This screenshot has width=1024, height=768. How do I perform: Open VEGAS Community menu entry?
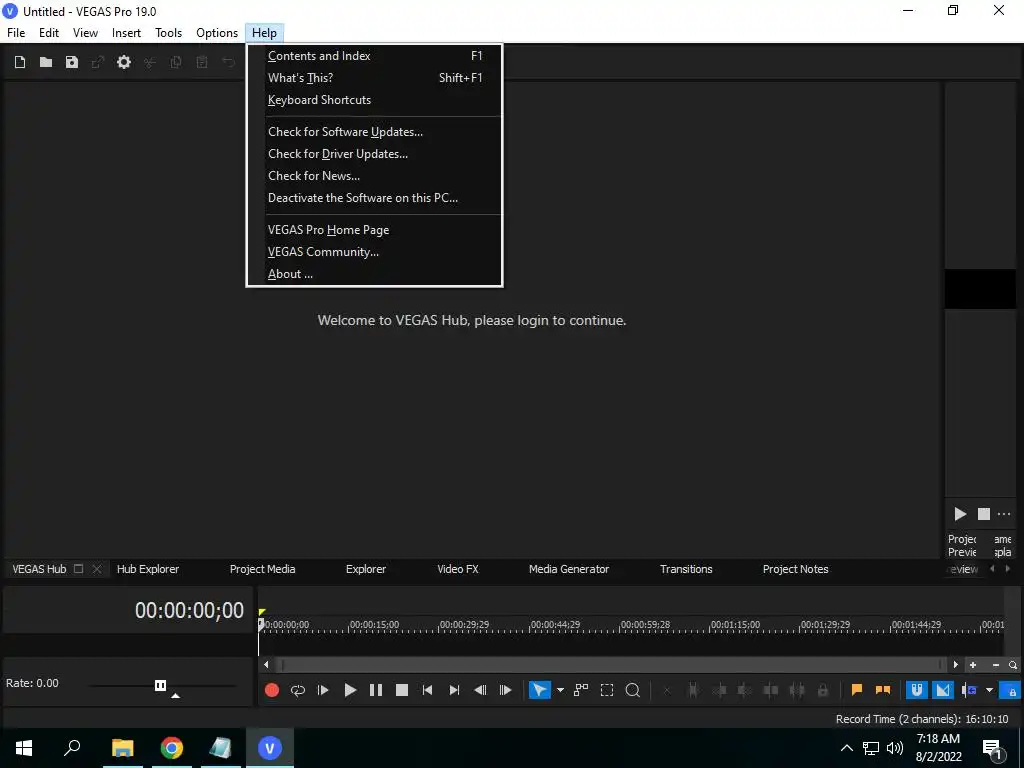click(x=374, y=252)
